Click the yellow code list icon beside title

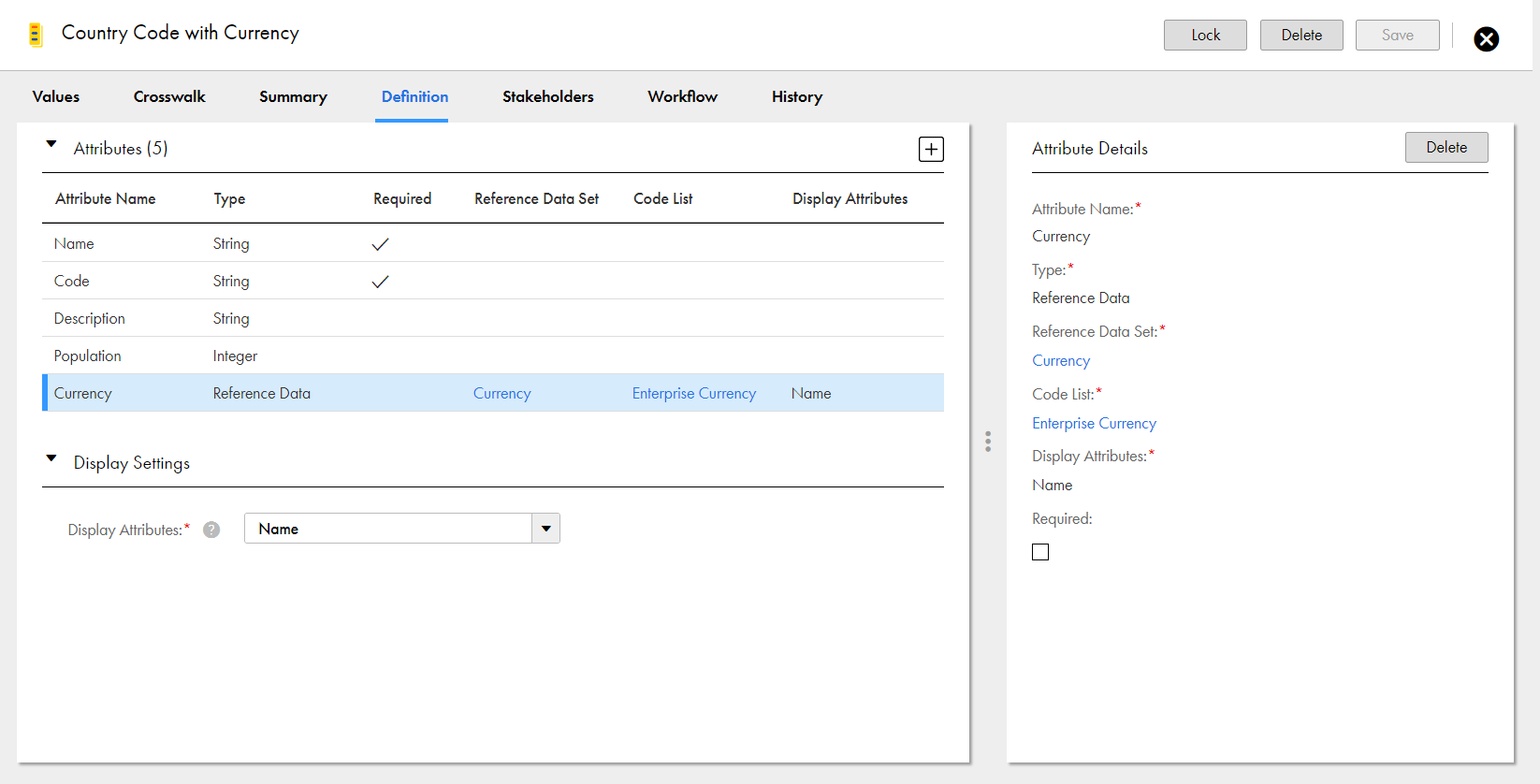coord(36,35)
